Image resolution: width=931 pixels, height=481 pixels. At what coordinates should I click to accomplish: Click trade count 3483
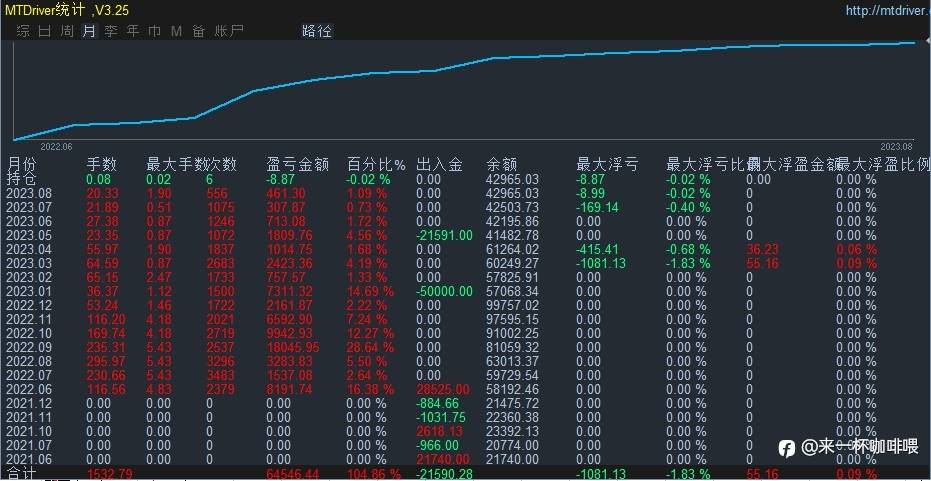pyautogui.click(x=220, y=375)
